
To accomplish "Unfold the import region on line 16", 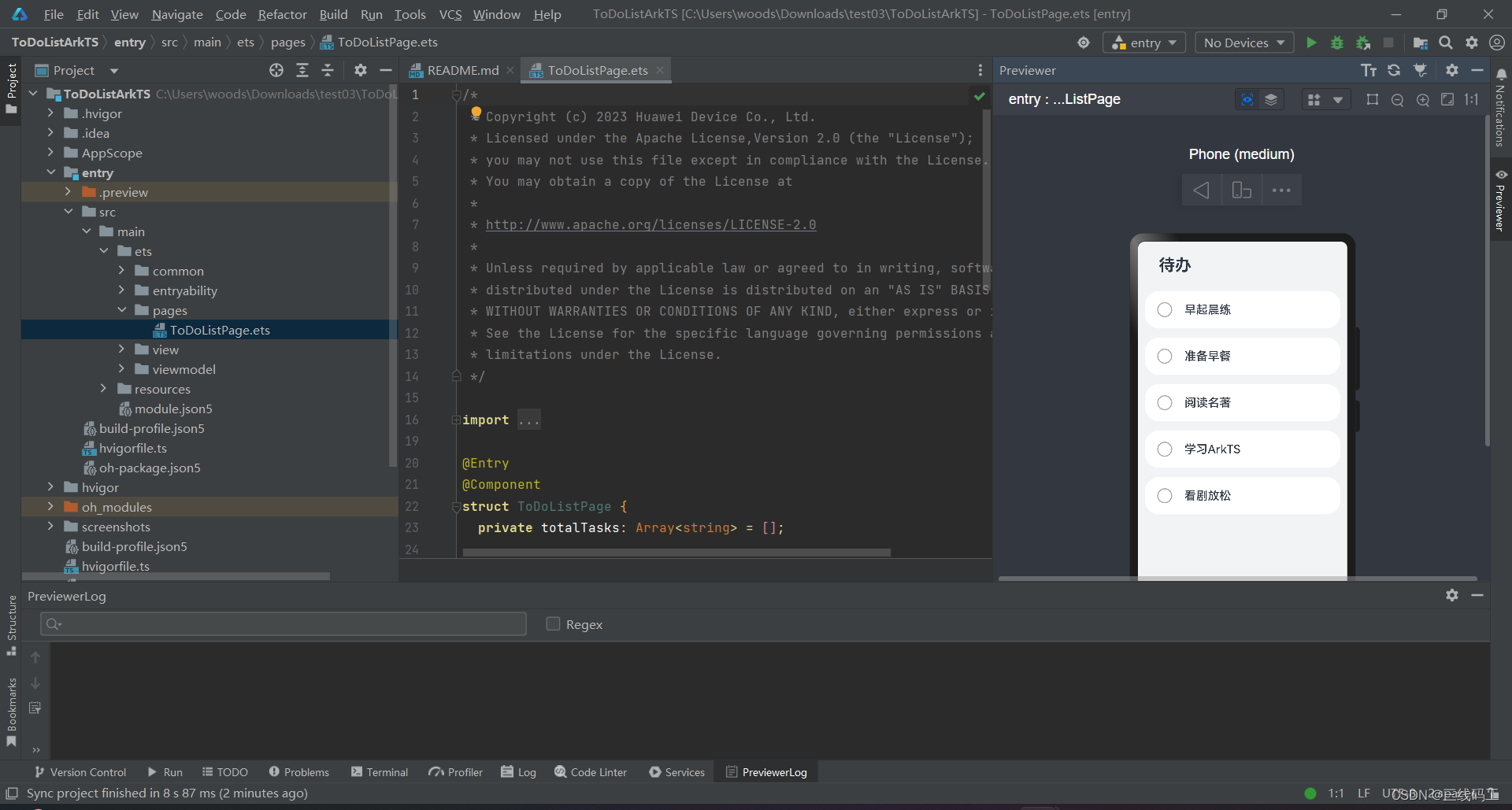I will pyautogui.click(x=456, y=420).
